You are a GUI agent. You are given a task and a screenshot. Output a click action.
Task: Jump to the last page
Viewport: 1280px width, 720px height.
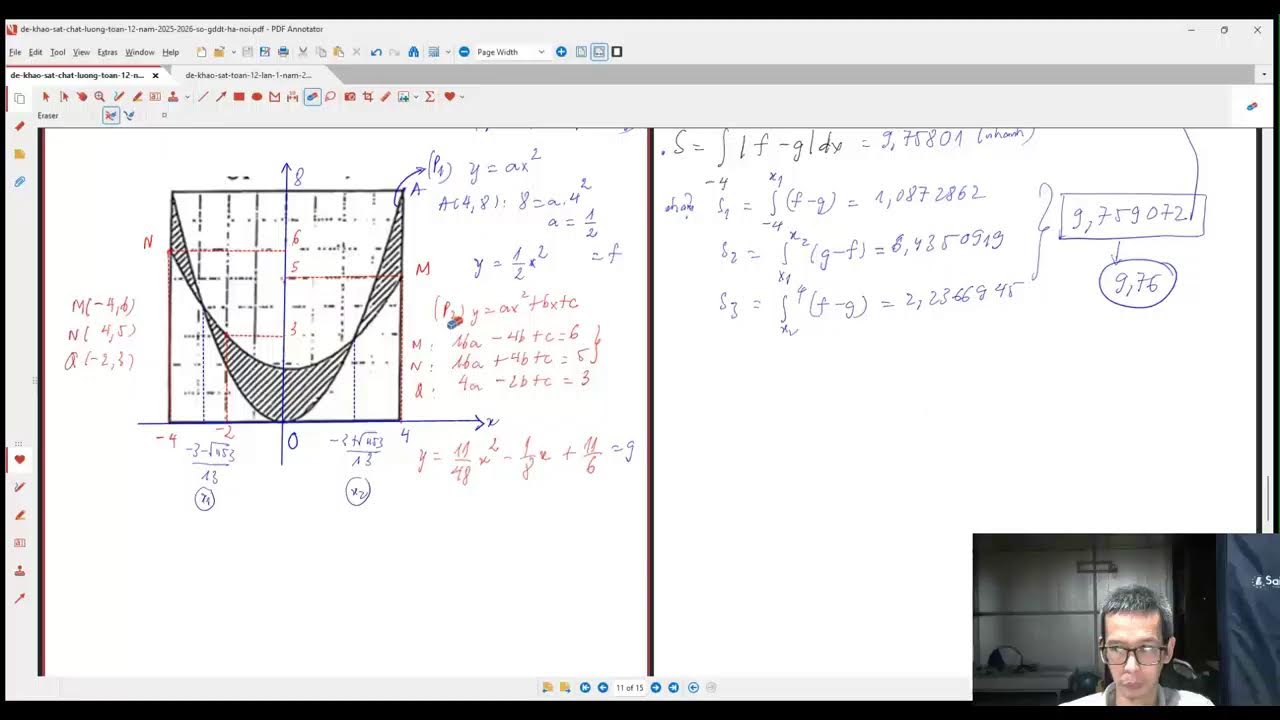(x=674, y=688)
